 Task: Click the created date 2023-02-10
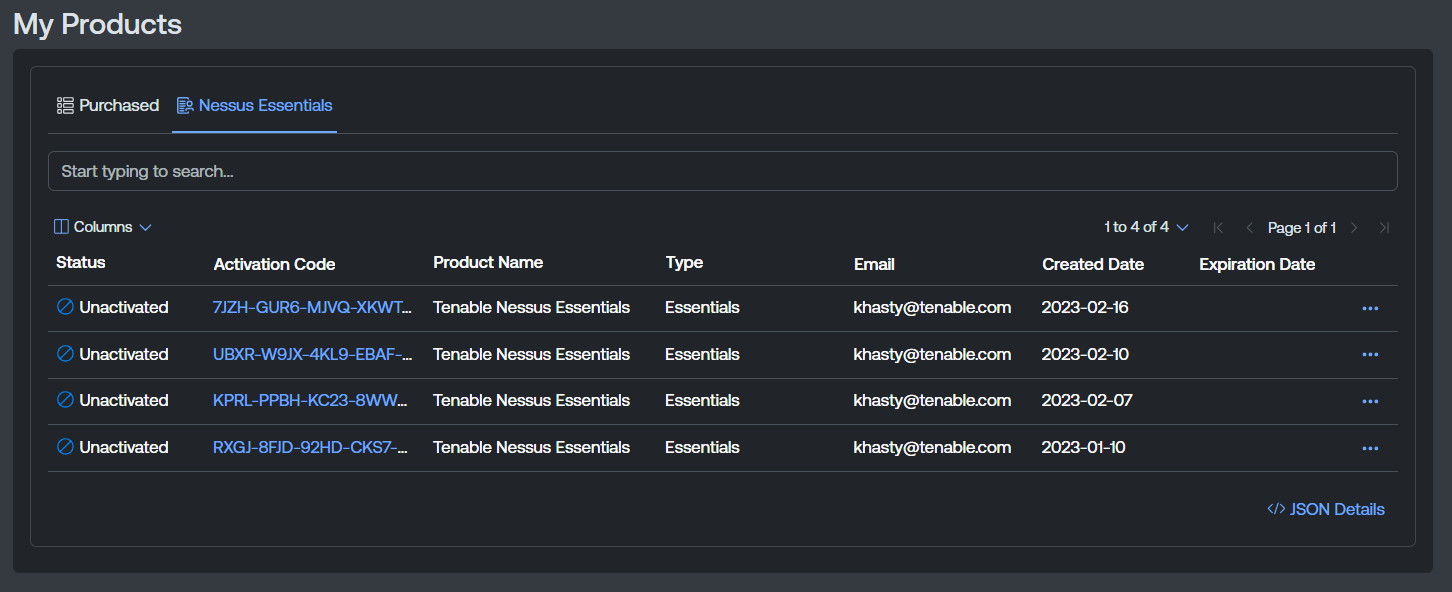coord(1085,354)
